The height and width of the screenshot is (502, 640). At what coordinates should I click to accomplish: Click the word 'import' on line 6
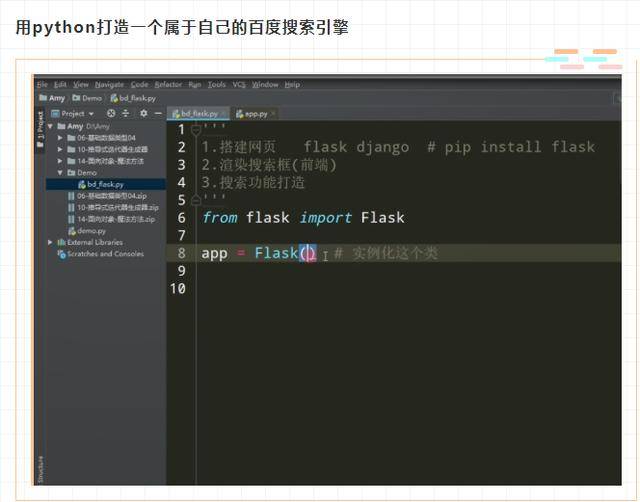point(326,218)
